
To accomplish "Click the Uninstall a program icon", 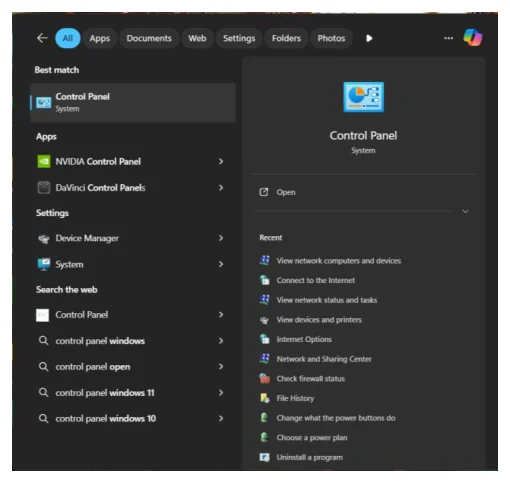I will (265, 457).
